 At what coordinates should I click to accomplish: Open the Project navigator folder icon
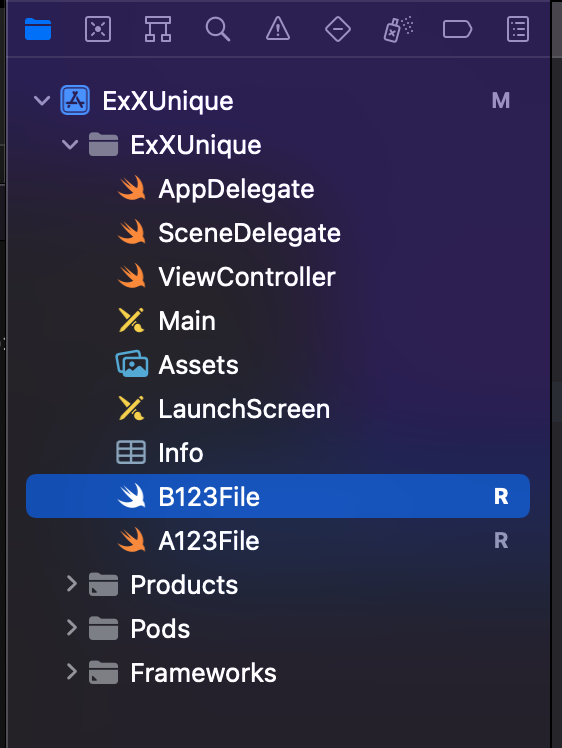tap(38, 29)
